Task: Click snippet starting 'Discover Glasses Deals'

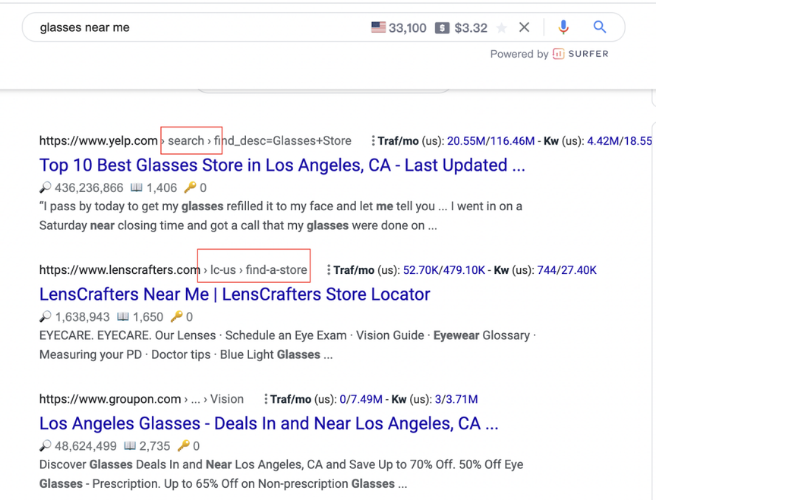Action: (x=281, y=474)
